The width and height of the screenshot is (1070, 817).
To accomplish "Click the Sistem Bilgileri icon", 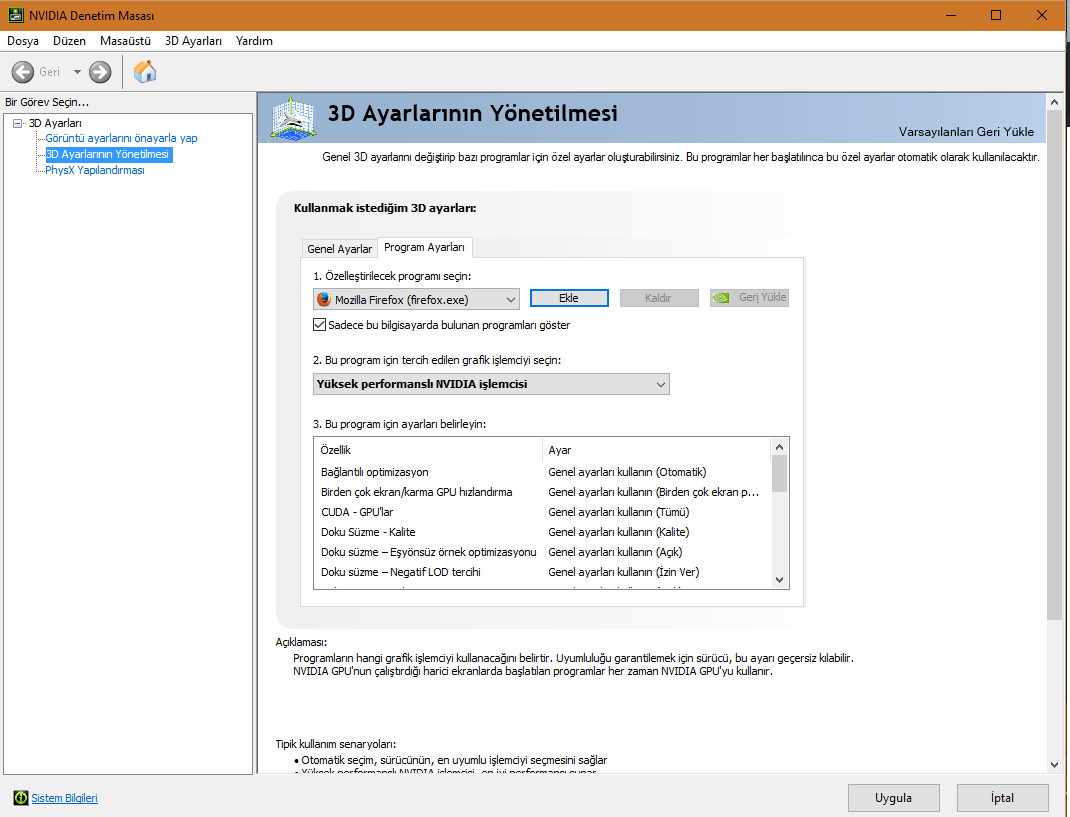I will click(x=21, y=798).
